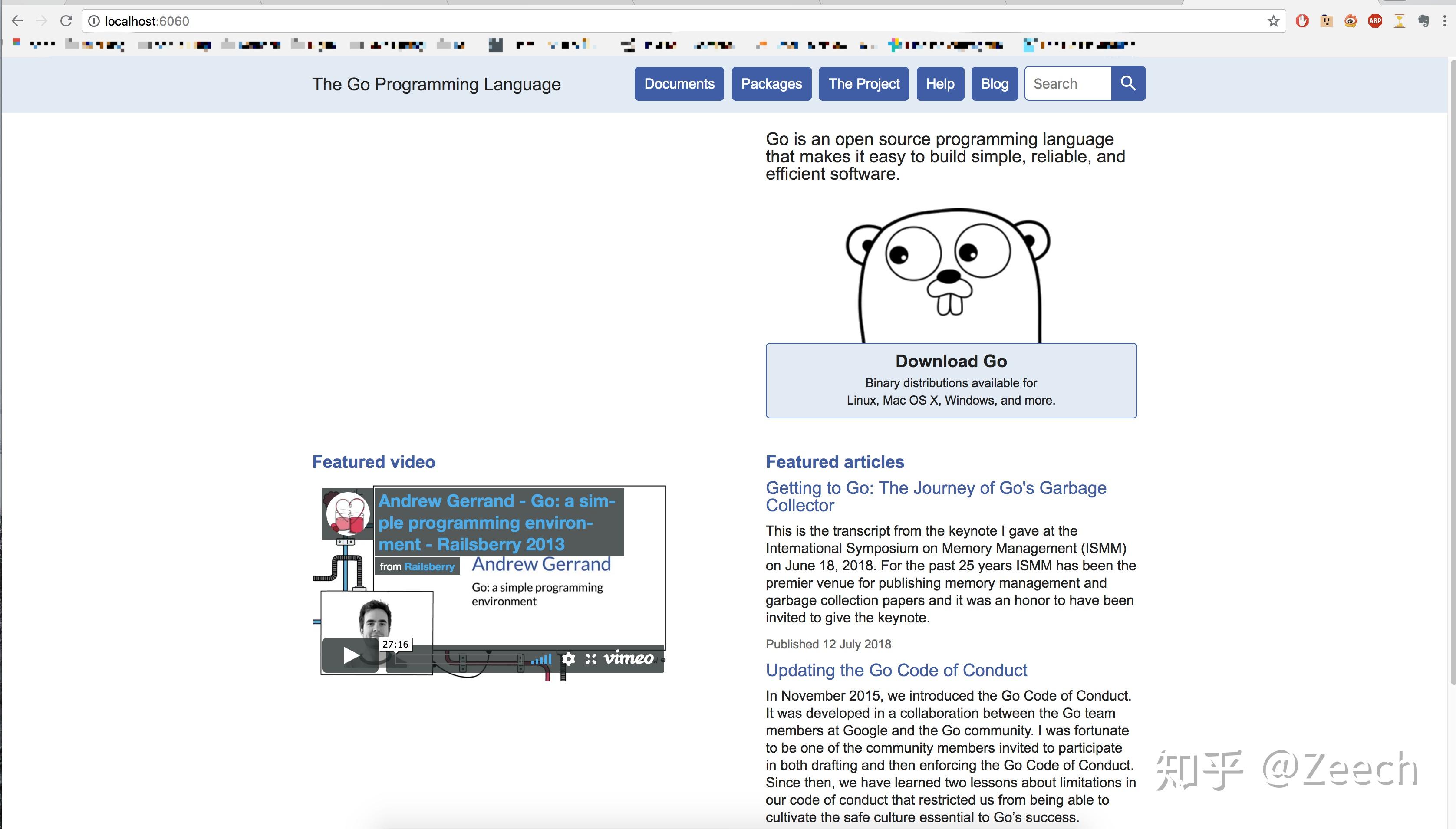Viewport: 1456px width, 829px height.
Task: Go to the Packages section
Action: click(771, 84)
